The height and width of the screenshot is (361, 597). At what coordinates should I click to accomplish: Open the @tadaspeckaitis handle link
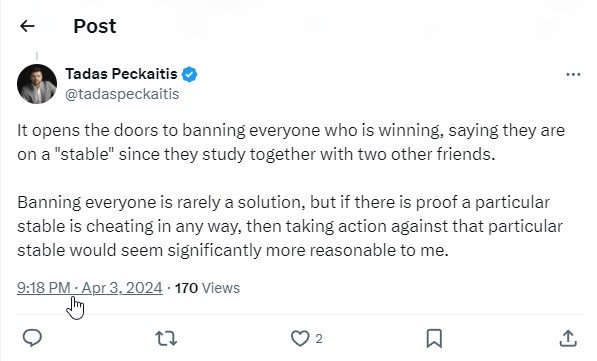[122, 94]
